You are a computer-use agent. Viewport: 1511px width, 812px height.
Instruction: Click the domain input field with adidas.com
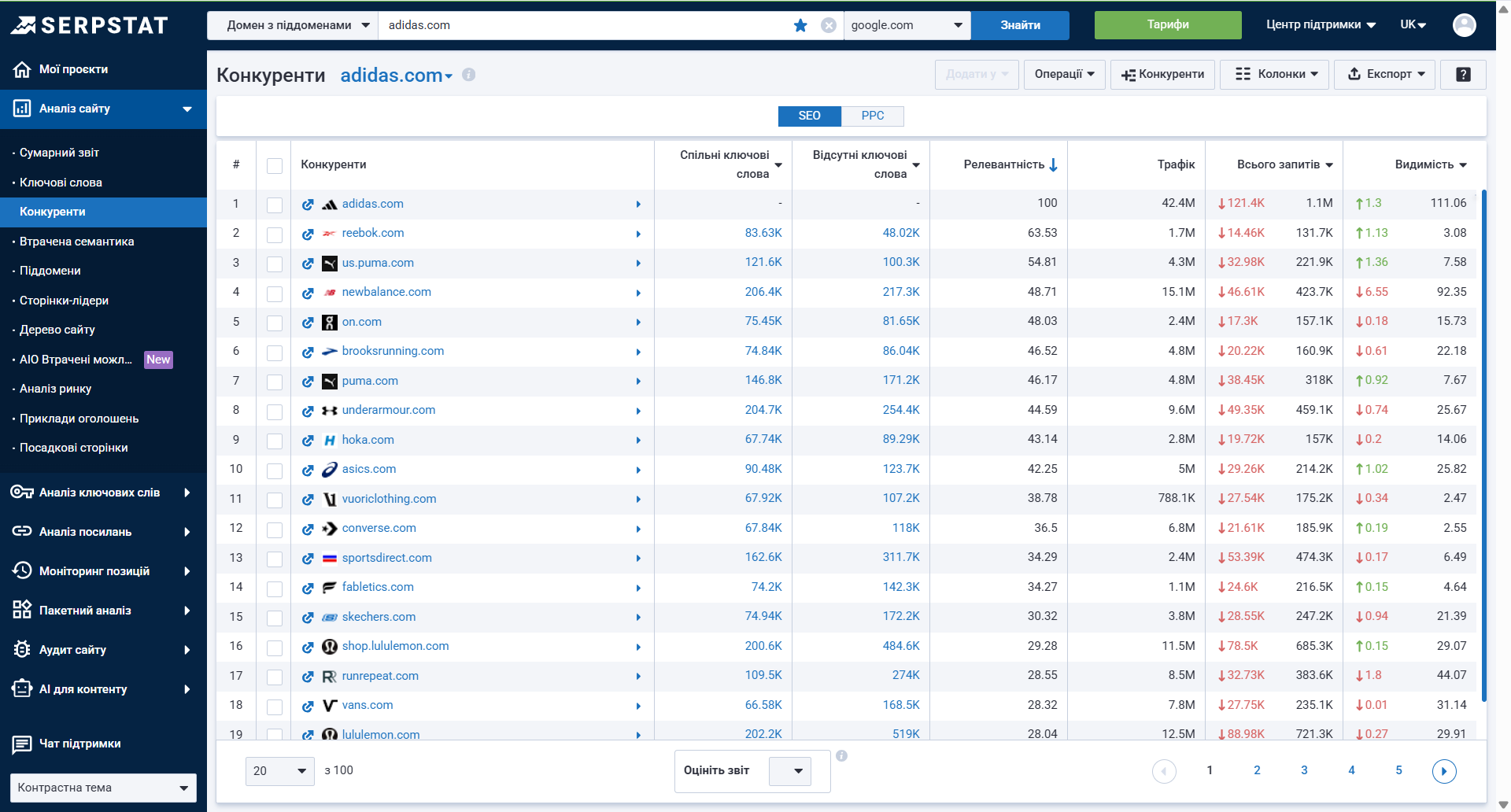582,25
